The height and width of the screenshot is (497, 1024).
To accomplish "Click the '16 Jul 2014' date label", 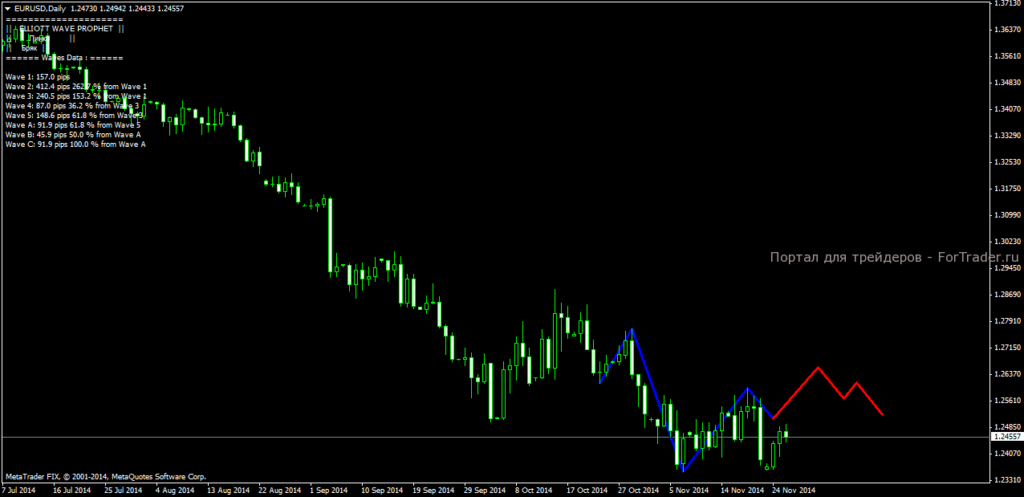I will [71, 490].
